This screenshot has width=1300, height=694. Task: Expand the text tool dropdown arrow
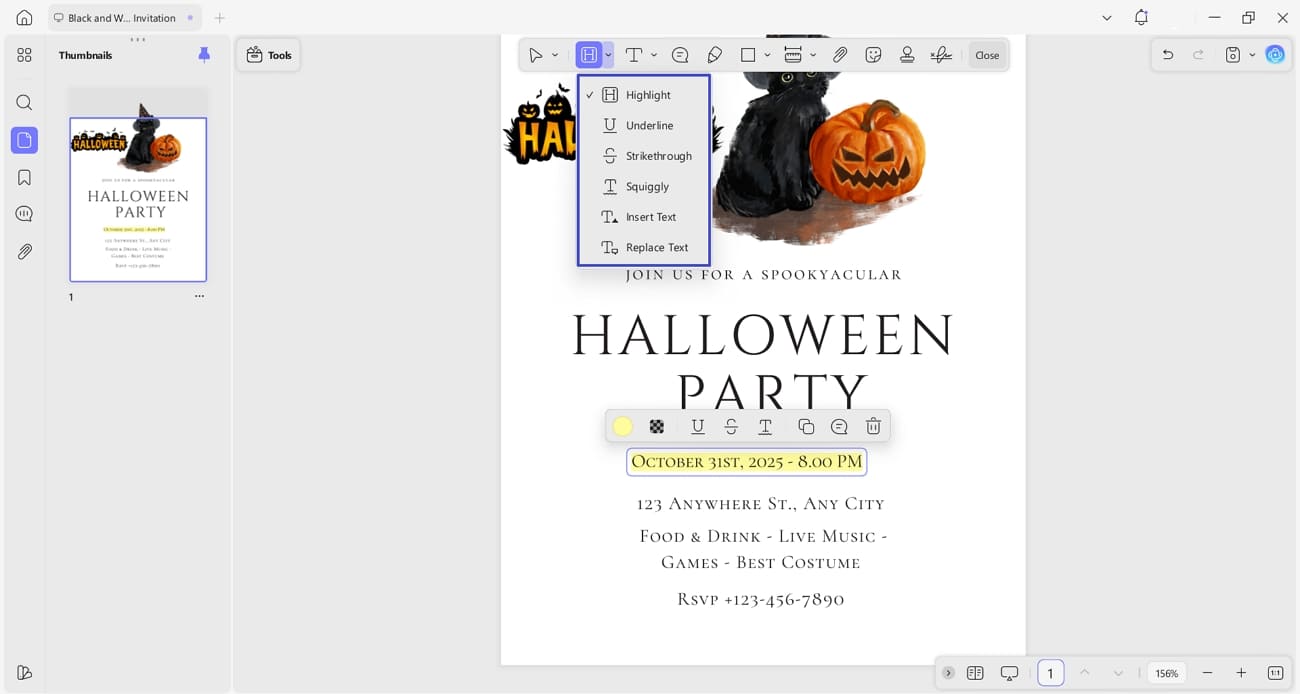(x=653, y=55)
